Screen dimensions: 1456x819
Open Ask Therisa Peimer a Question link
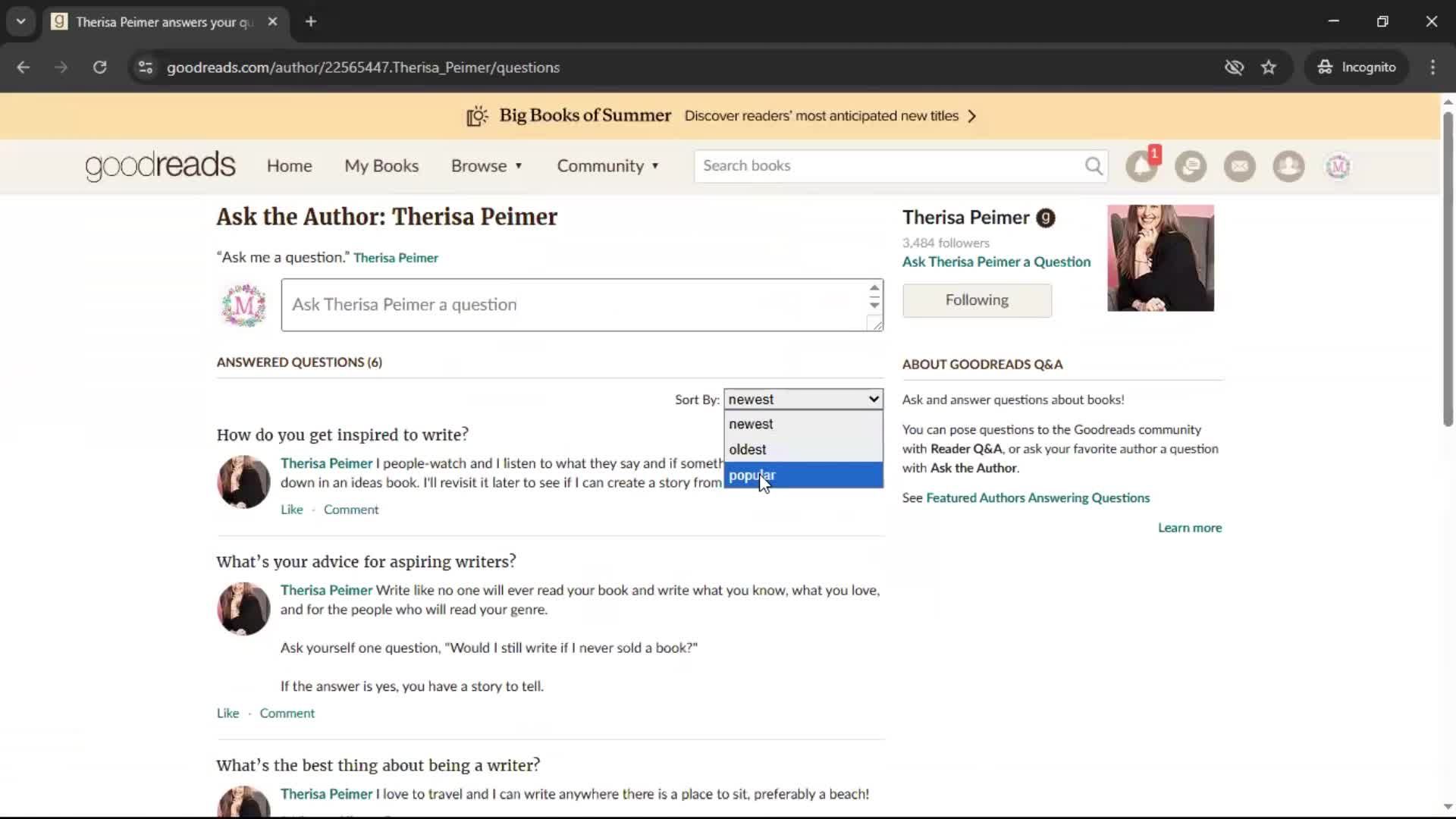[x=996, y=262]
